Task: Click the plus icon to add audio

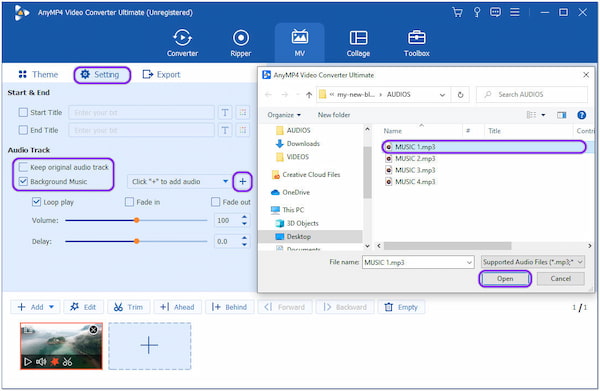Action: pos(243,181)
